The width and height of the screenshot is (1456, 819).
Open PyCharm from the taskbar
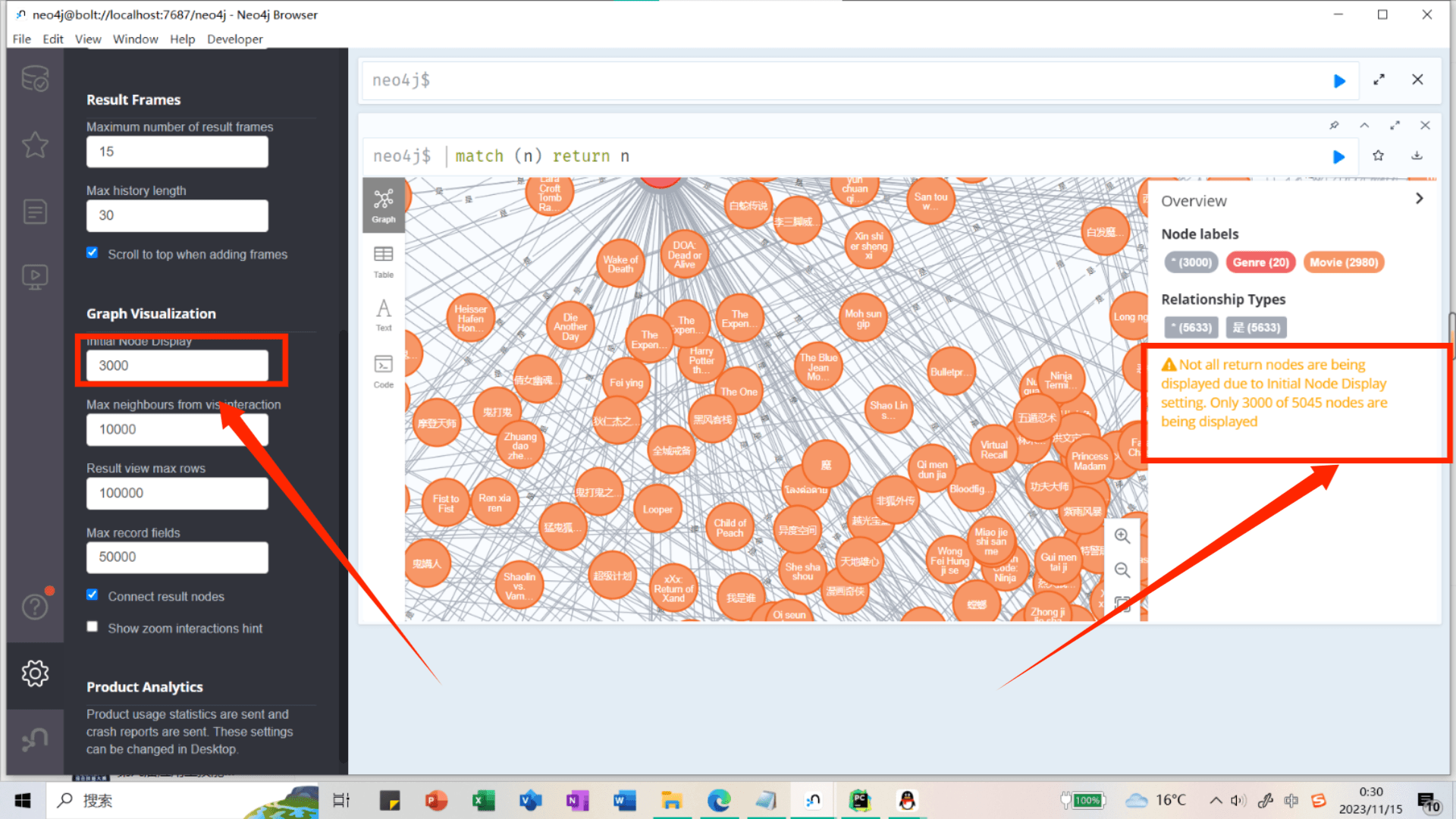point(860,800)
